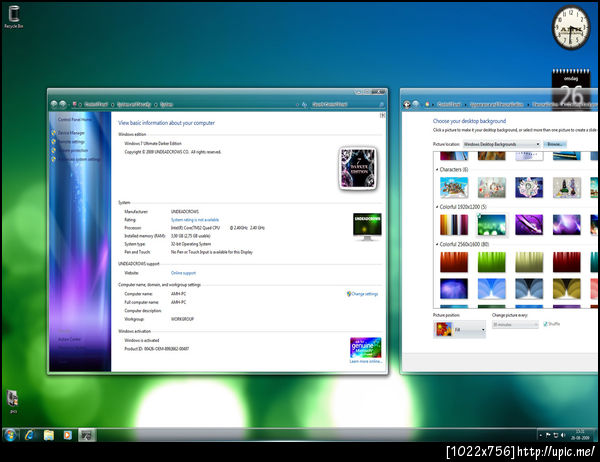Launch Internet Explorer from the taskbar
This screenshot has width=600, height=462.
point(29,435)
